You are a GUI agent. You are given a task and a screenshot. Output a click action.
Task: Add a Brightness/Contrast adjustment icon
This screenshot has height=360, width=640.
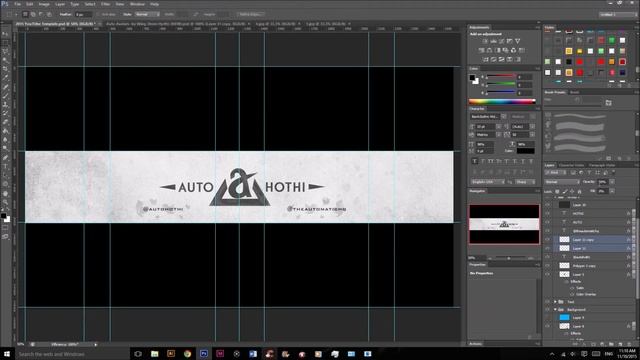485,41
